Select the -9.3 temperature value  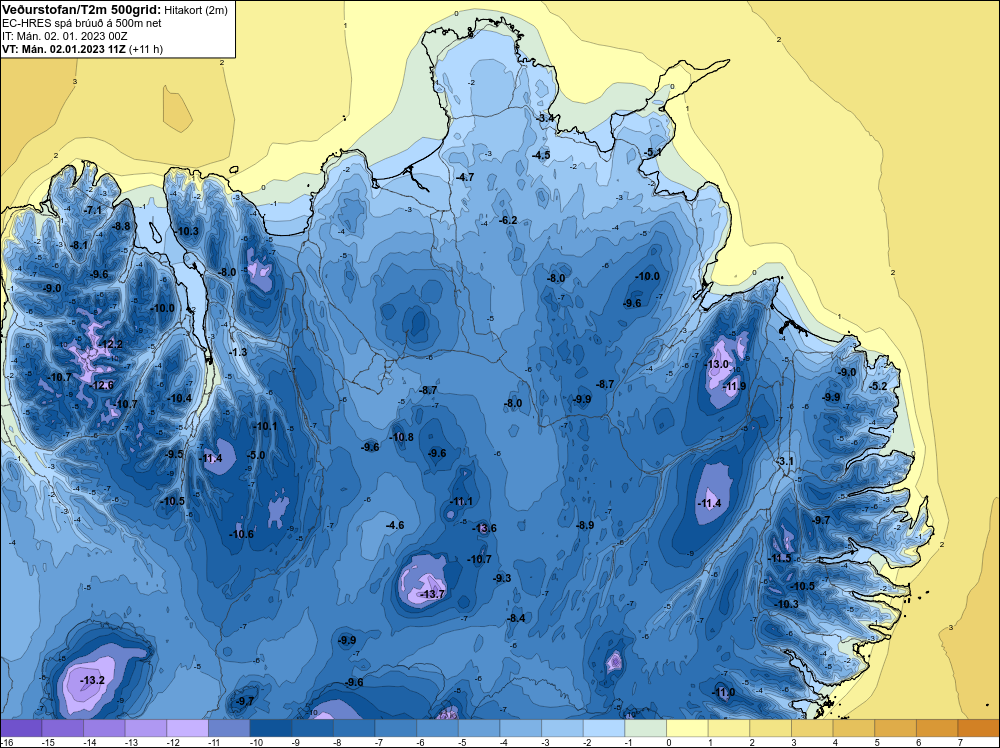(x=503, y=578)
